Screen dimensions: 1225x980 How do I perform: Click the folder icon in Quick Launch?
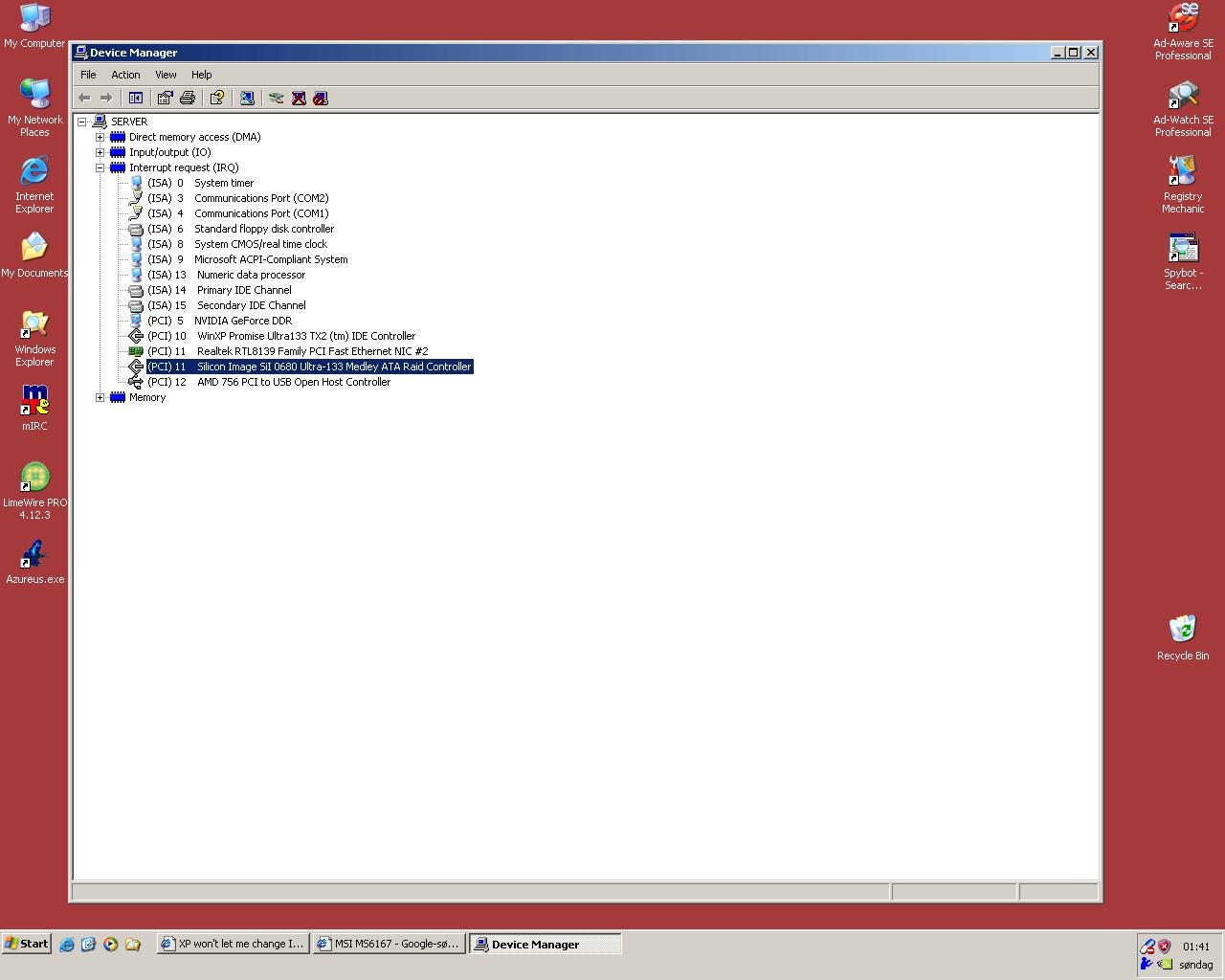133,944
